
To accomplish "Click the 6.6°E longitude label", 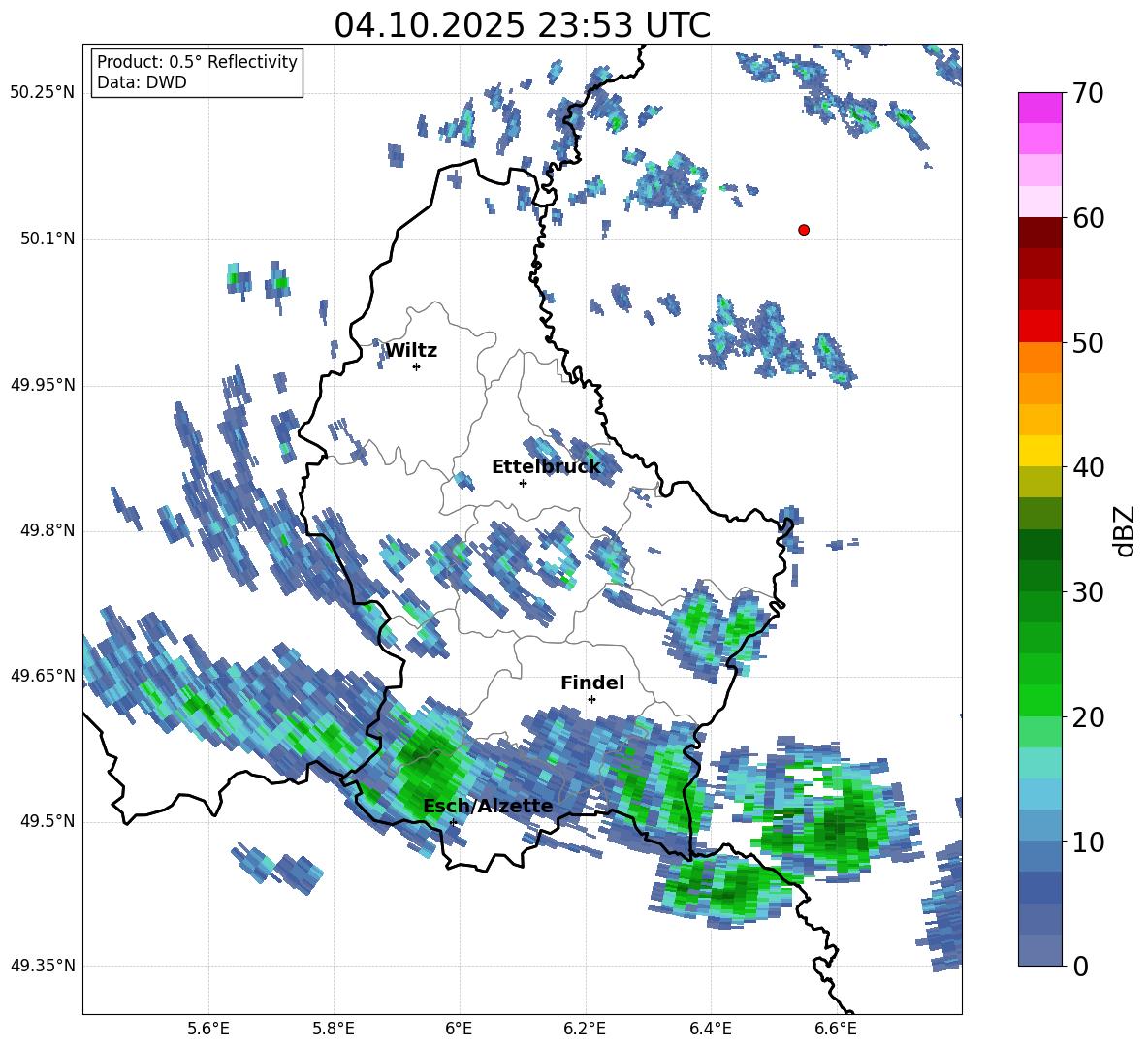I will 836,1030.
